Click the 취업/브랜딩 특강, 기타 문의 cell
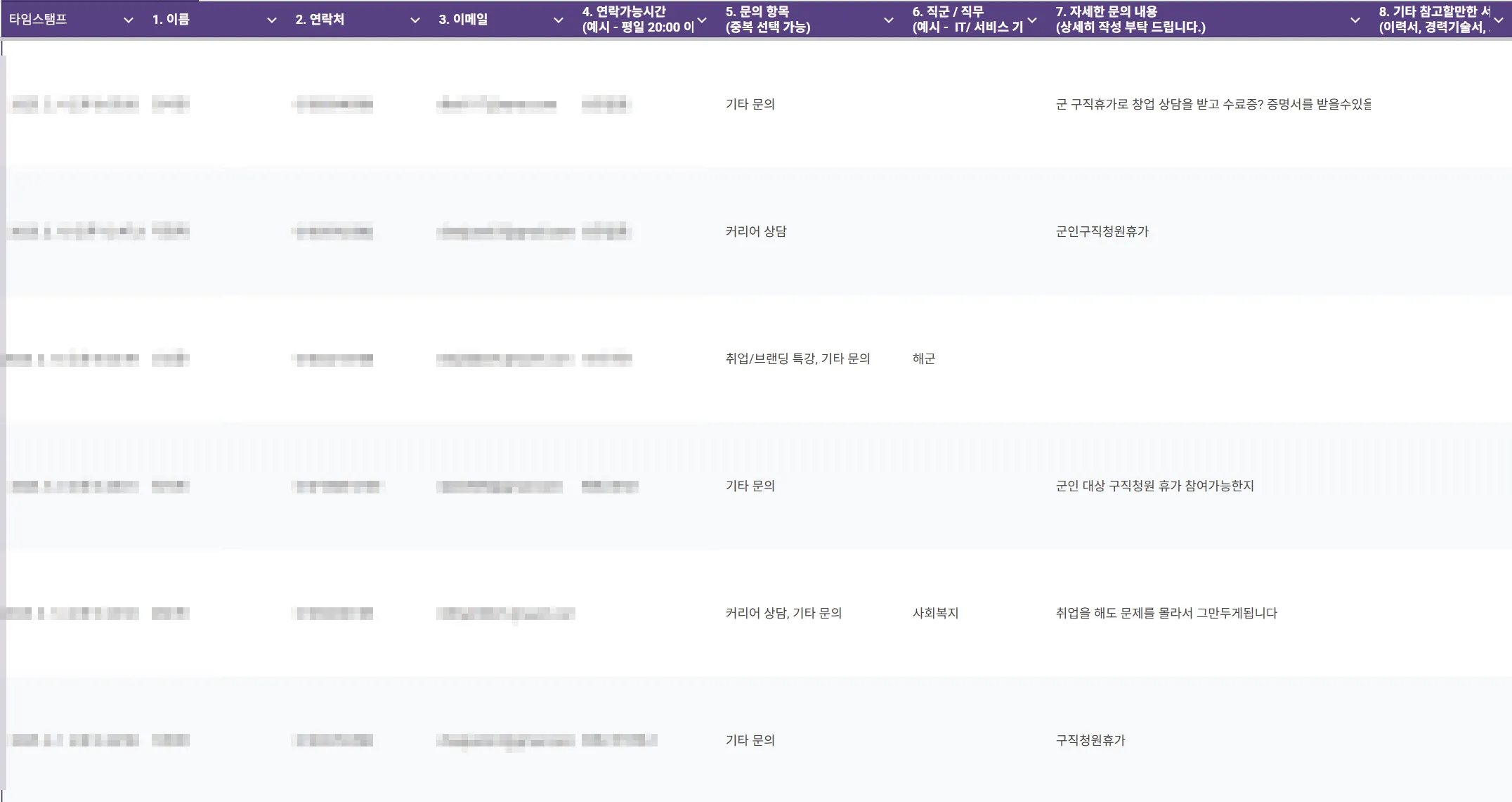Image resolution: width=1512 pixels, height=802 pixels. [797, 359]
